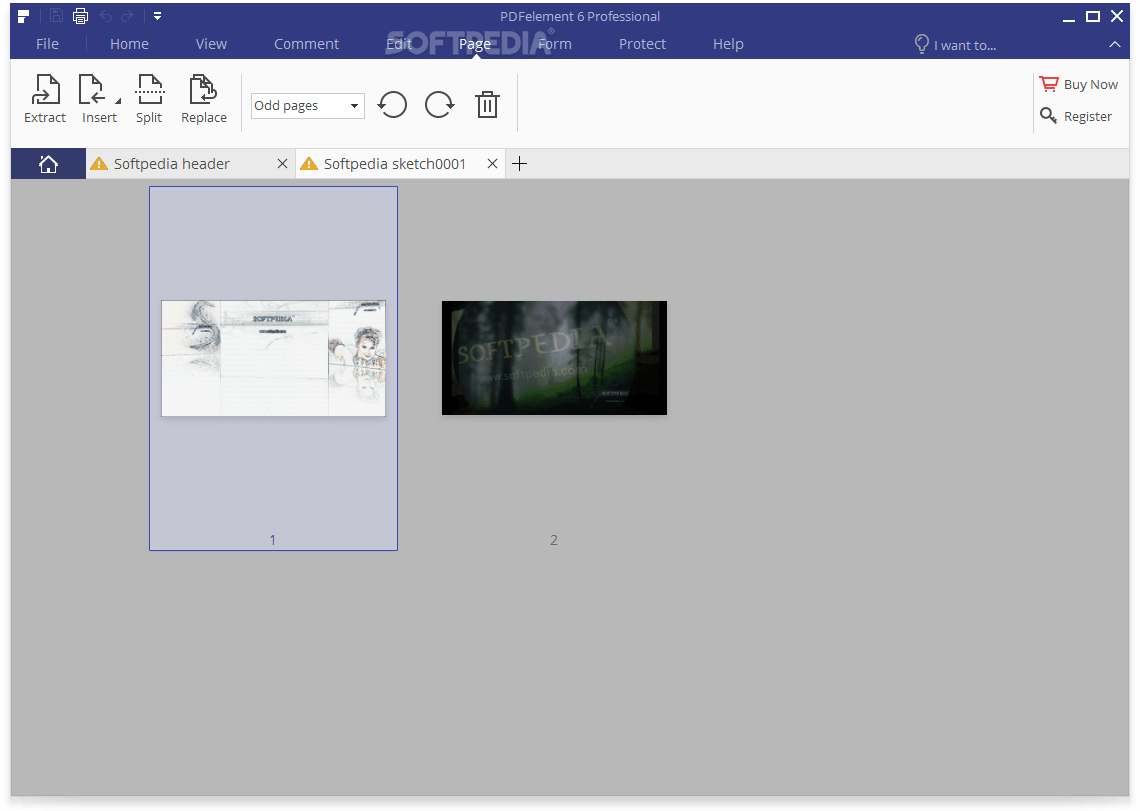Click the Save icon in quick access bar
Viewport: 1140px width, 811px height.
tap(56, 16)
